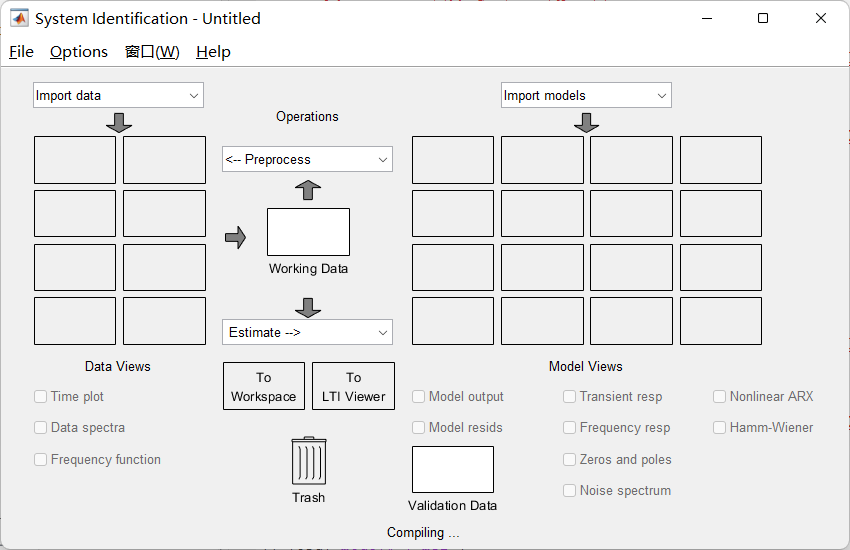This screenshot has height=550, width=850.
Task: Click the MATLAB logo in title bar
Action: 19,18
